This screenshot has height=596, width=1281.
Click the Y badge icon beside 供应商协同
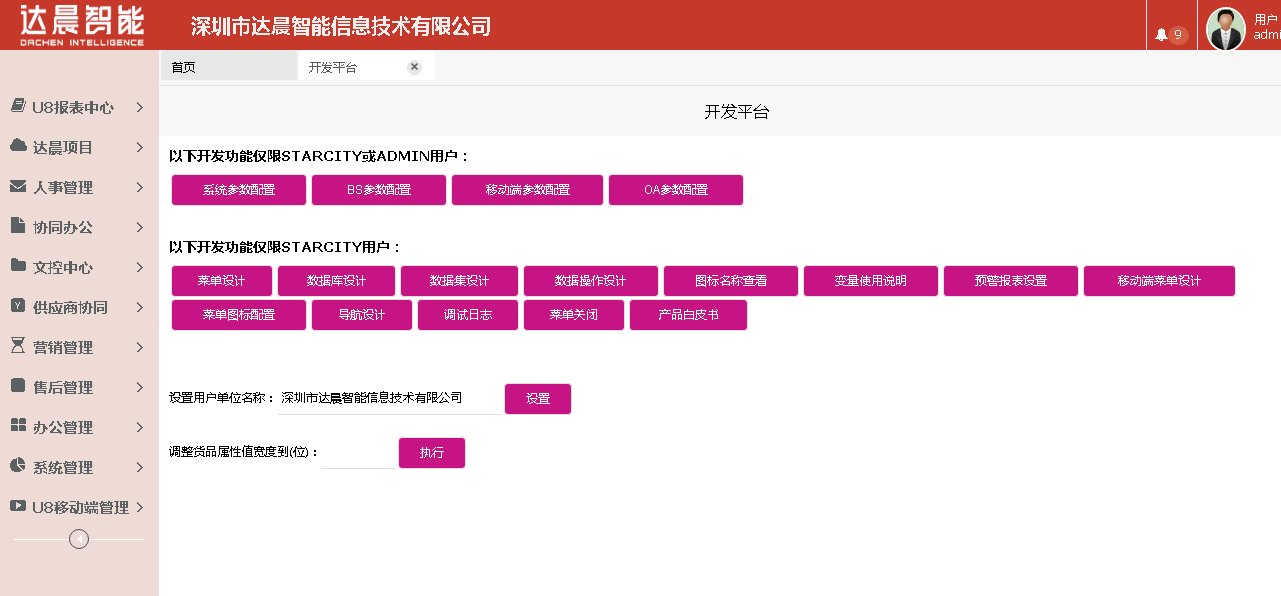tap(17, 306)
